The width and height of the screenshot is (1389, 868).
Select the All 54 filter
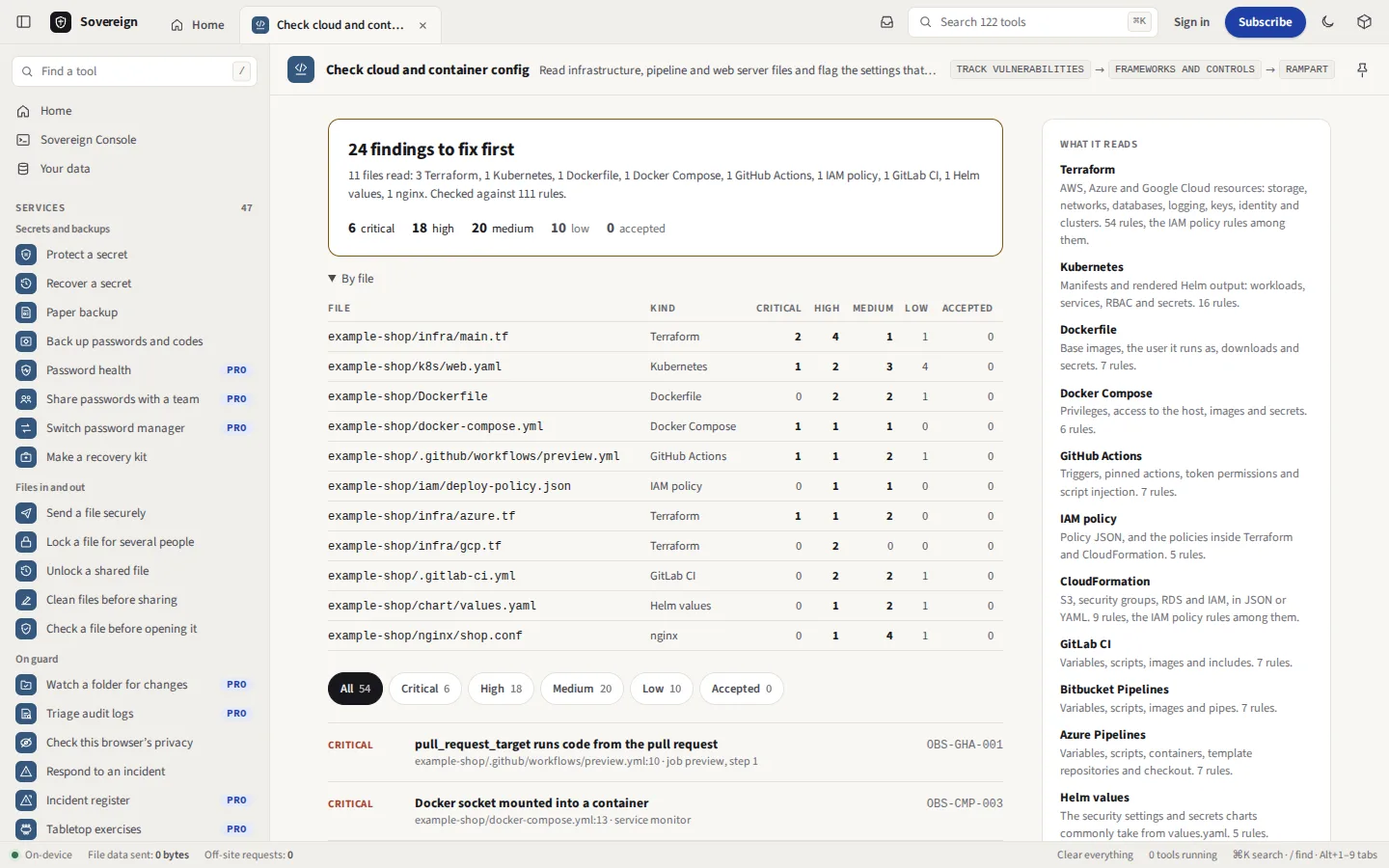pyautogui.click(x=355, y=689)
